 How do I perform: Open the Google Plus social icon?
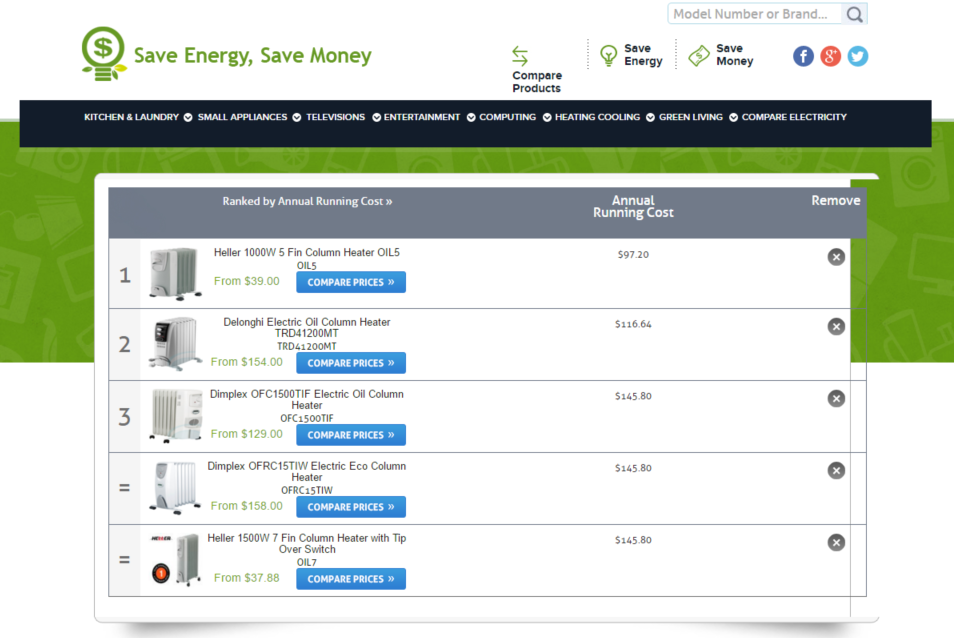(830, 56)
